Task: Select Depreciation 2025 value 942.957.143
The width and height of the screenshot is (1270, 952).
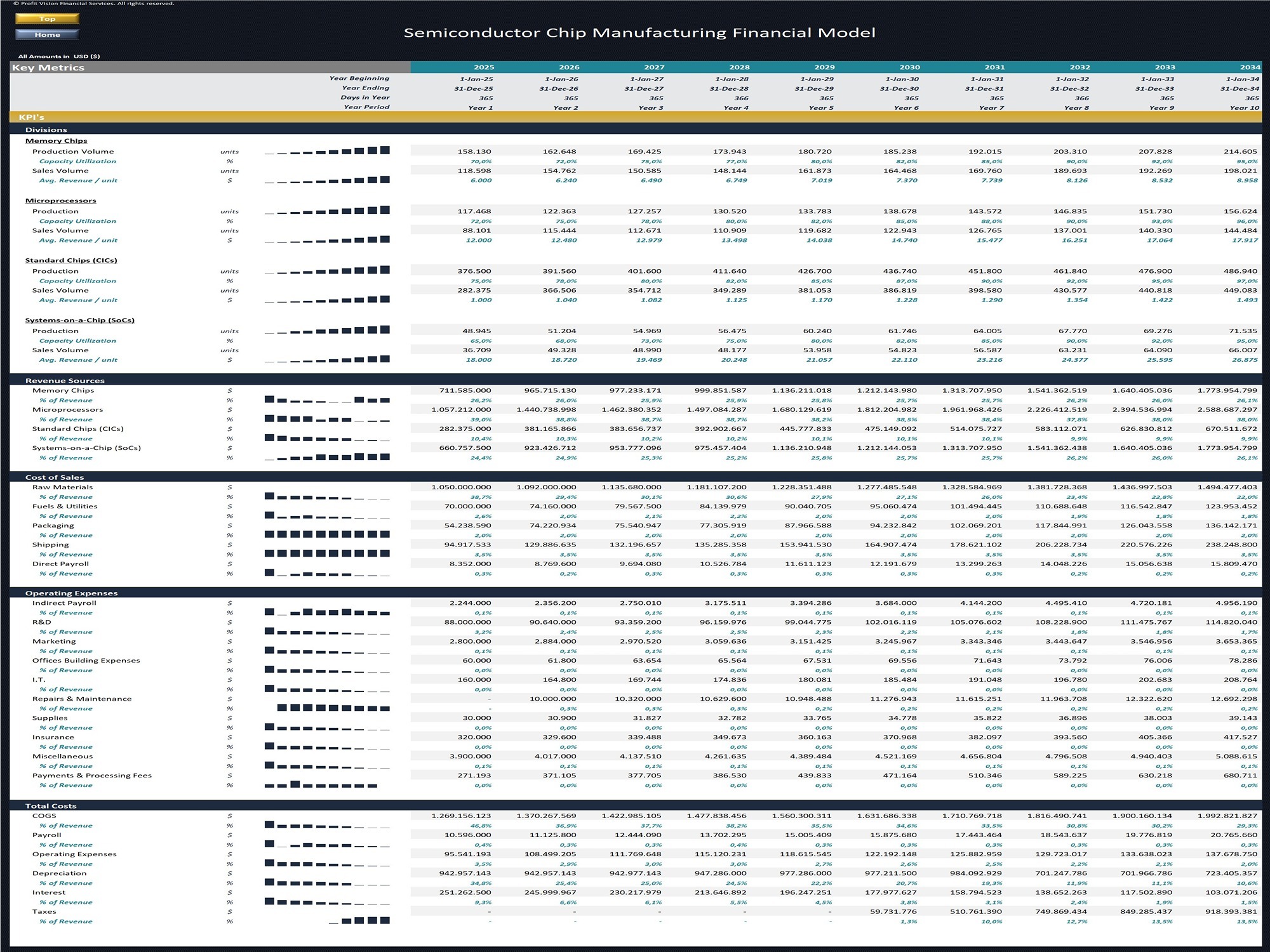Action: 465,873
